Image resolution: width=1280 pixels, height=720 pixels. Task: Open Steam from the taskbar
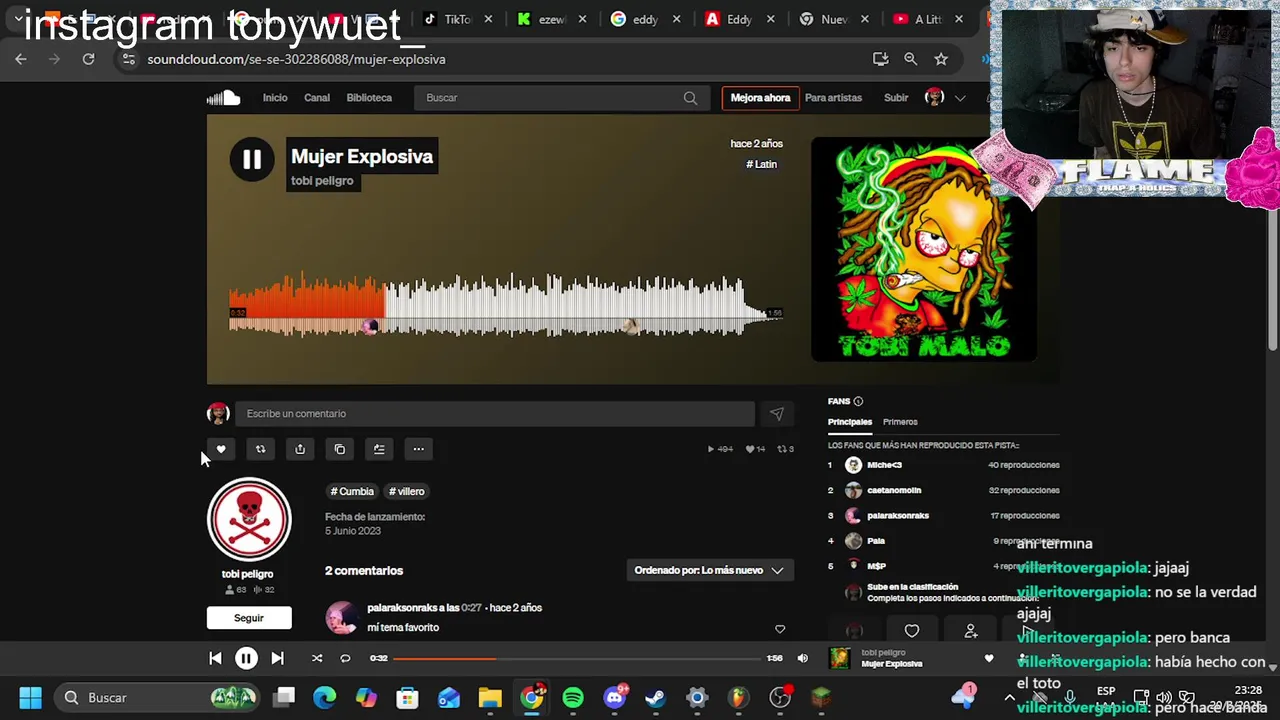[656, 697]
